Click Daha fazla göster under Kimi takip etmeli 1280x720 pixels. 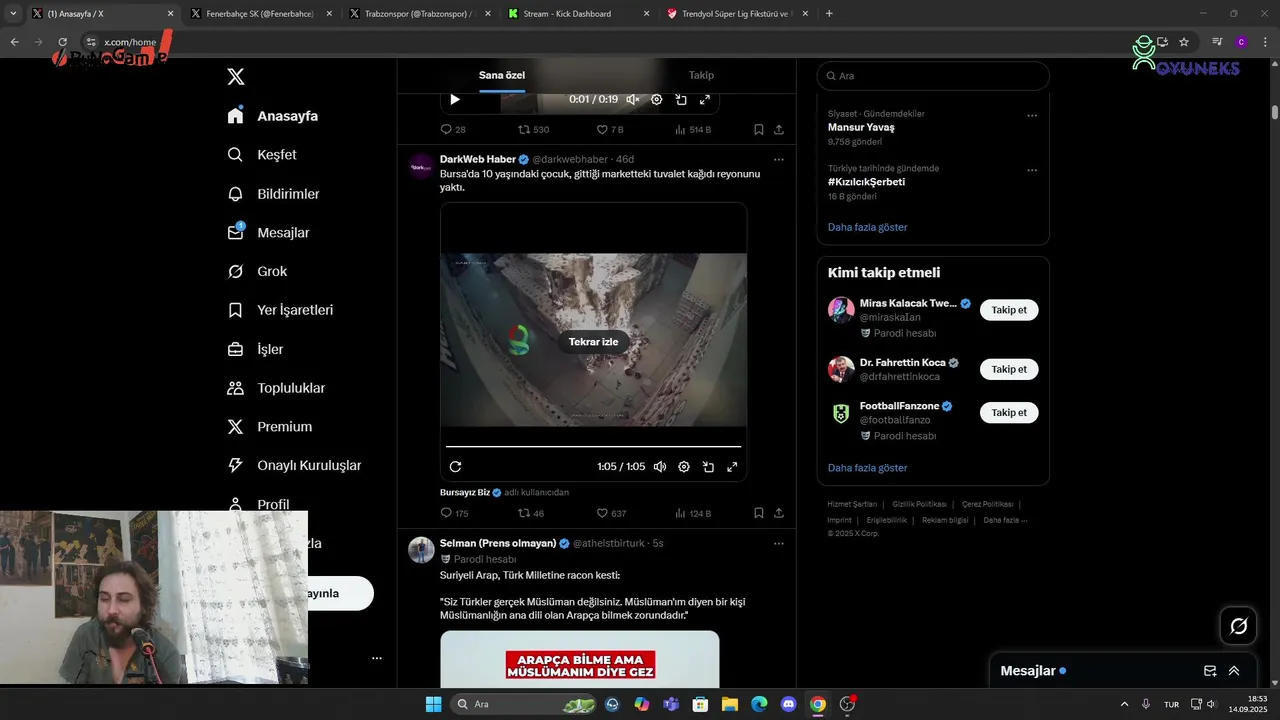(868, 468)
